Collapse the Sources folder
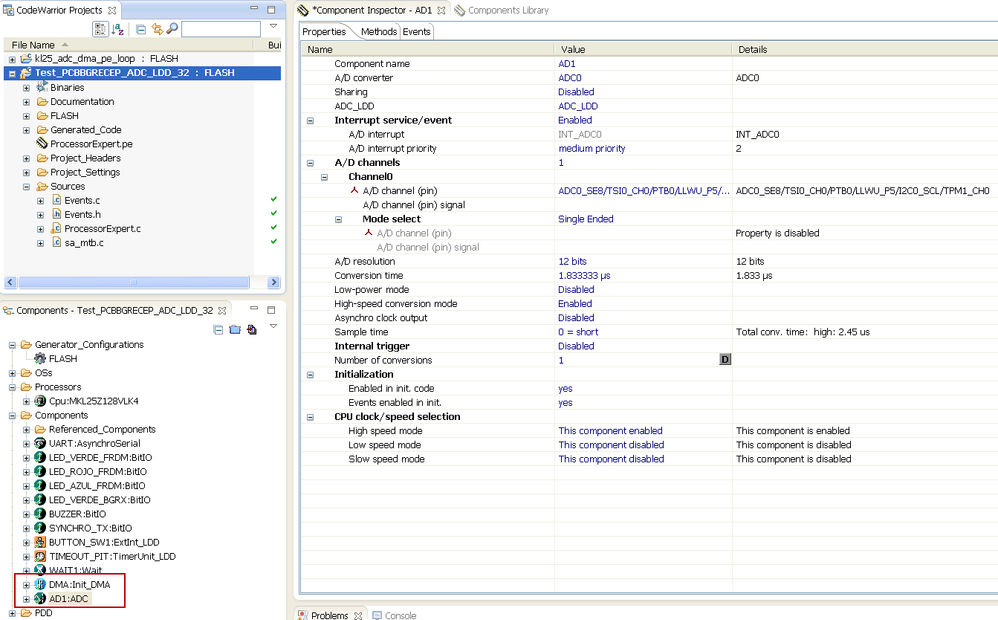The height and width of the screenshot is (620, 998). click(26, 187)
